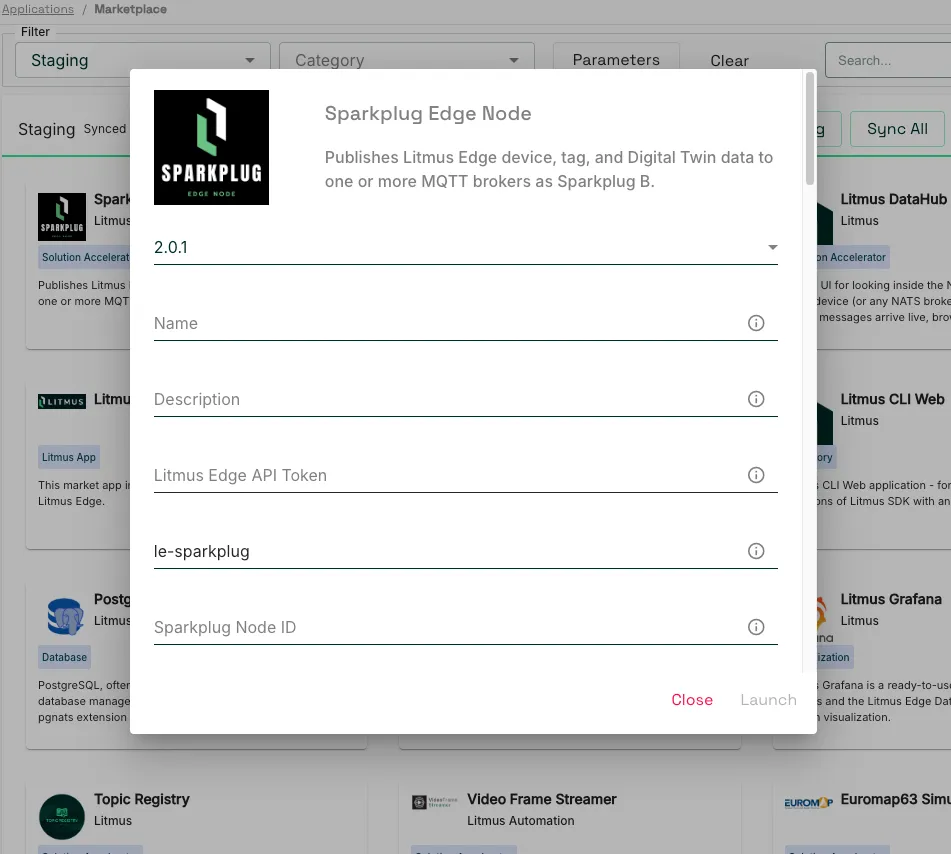
Task: Click the Sparkplug Edge Node logo in dialog
Action: (x=211, y=147)
